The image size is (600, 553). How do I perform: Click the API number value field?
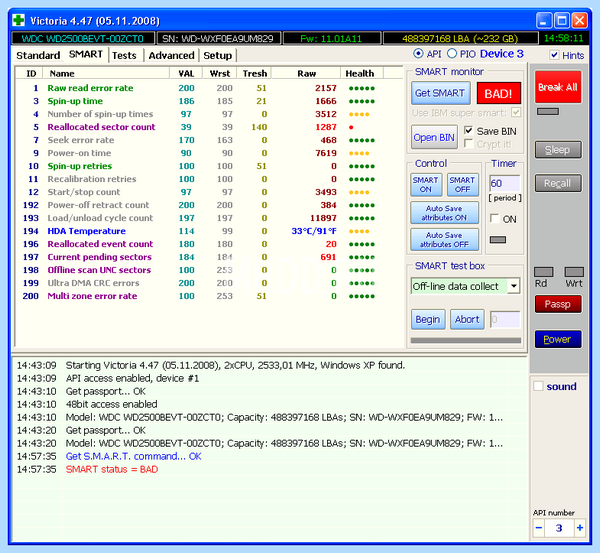[x=559, y=528]
